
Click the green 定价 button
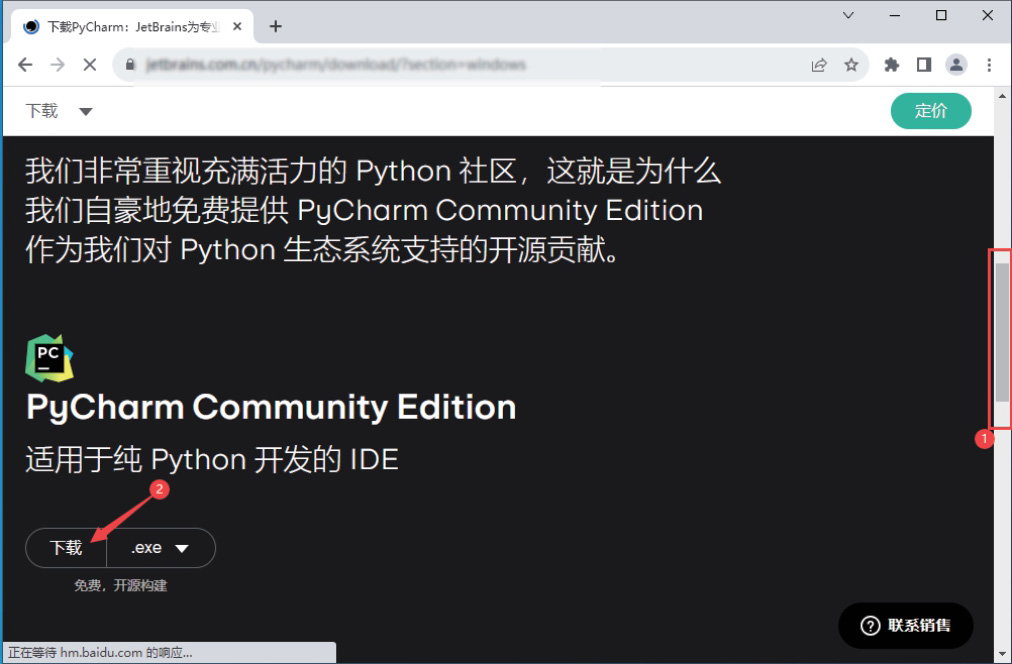click(930, 111)
